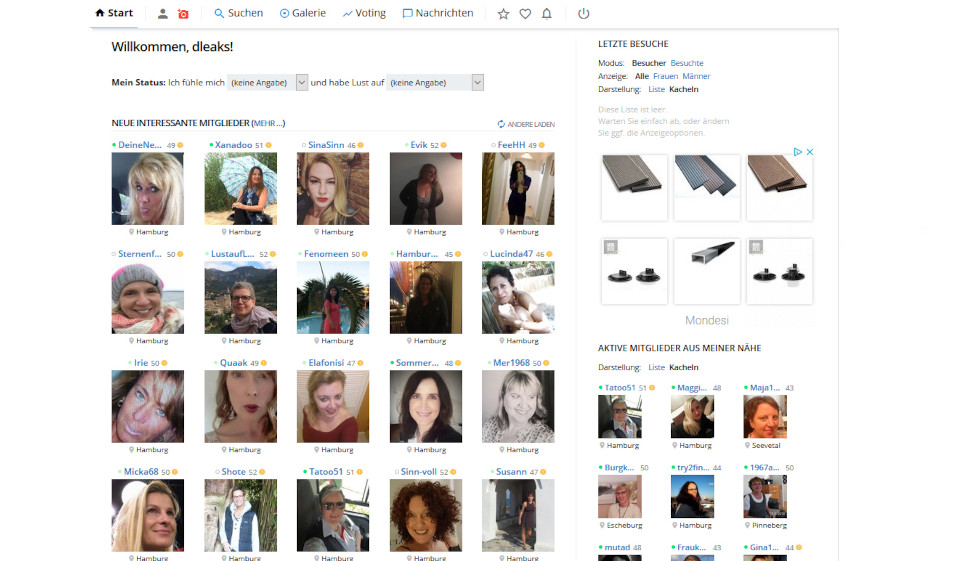
Task: Close the ad with X icon
Action: click(x=810, y=152)
